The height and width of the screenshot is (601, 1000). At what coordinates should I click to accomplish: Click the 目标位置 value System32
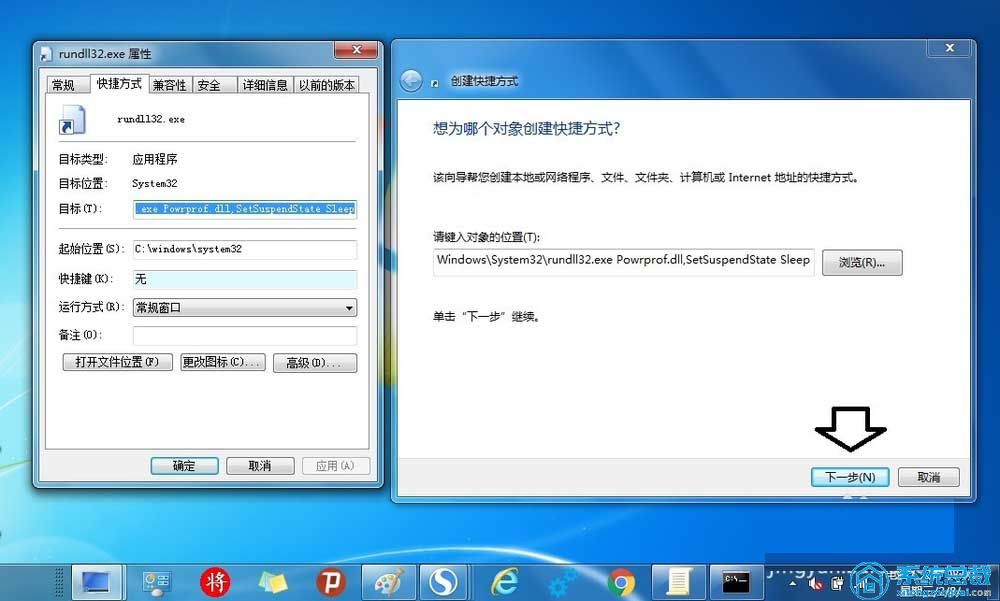154,184
